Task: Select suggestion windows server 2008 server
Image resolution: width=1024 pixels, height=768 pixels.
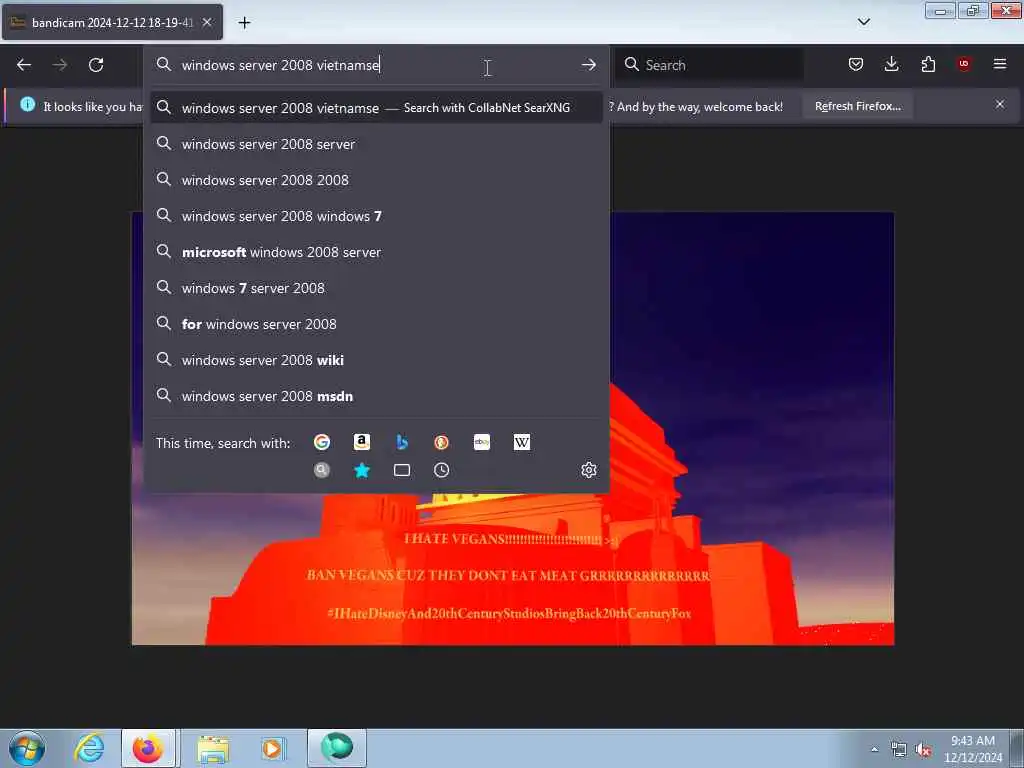Action: (376, 144)
